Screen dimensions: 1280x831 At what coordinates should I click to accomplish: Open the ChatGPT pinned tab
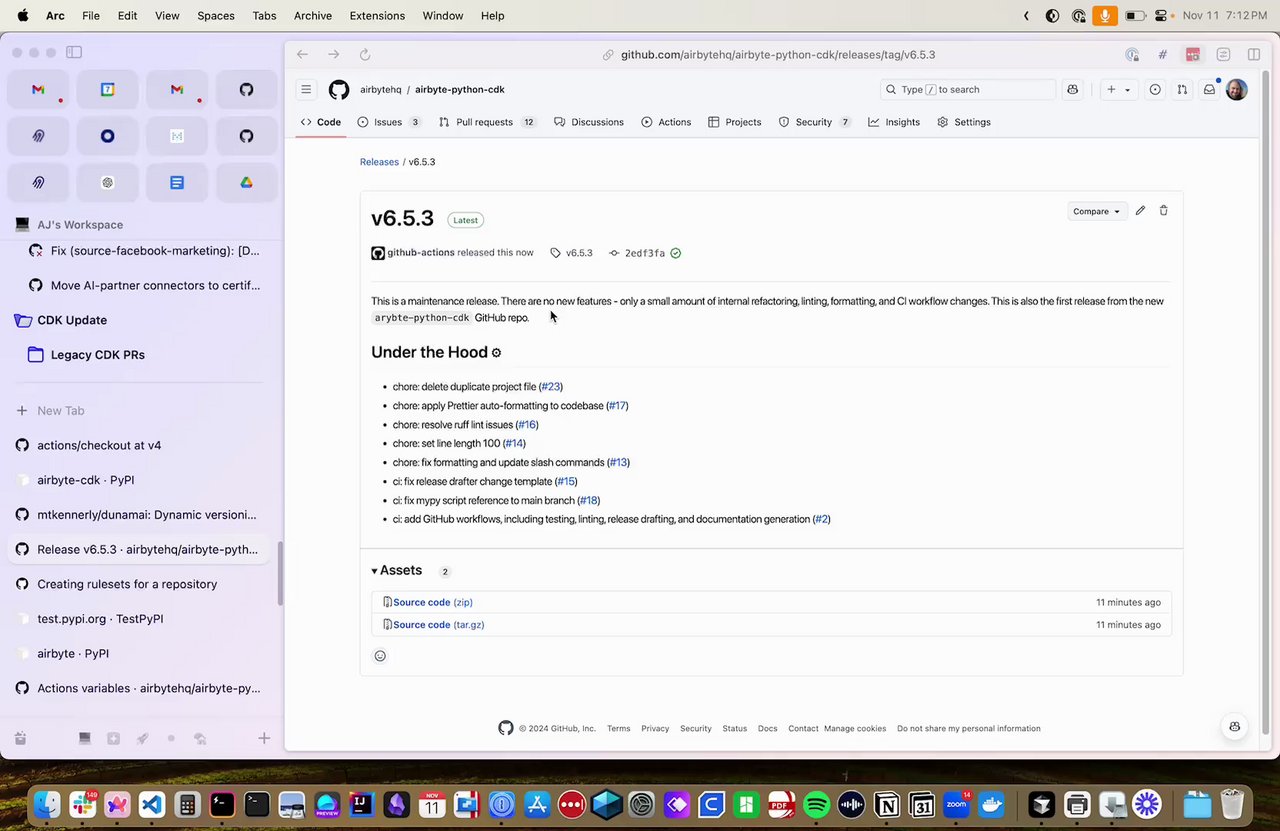[x=107, y=182]
